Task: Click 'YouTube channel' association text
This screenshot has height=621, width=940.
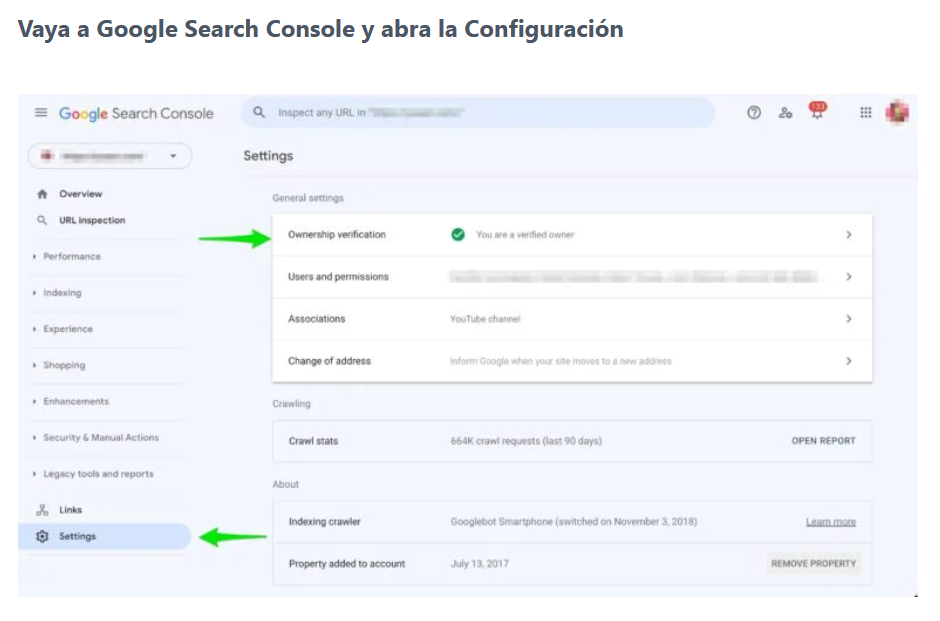Action: [x=486, y=319]
